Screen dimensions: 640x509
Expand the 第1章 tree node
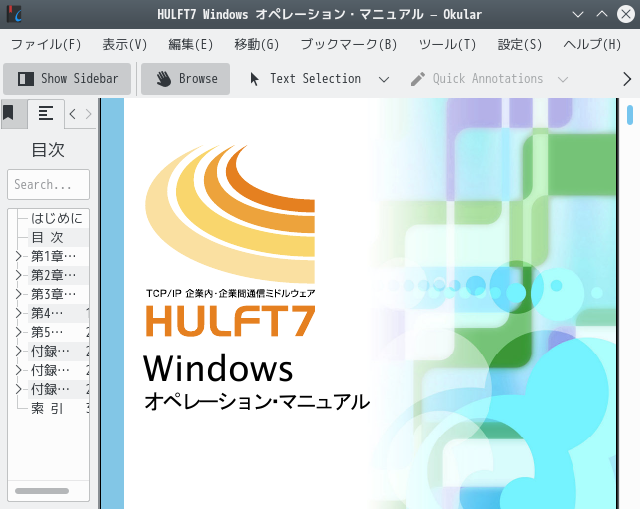point(18,256)
